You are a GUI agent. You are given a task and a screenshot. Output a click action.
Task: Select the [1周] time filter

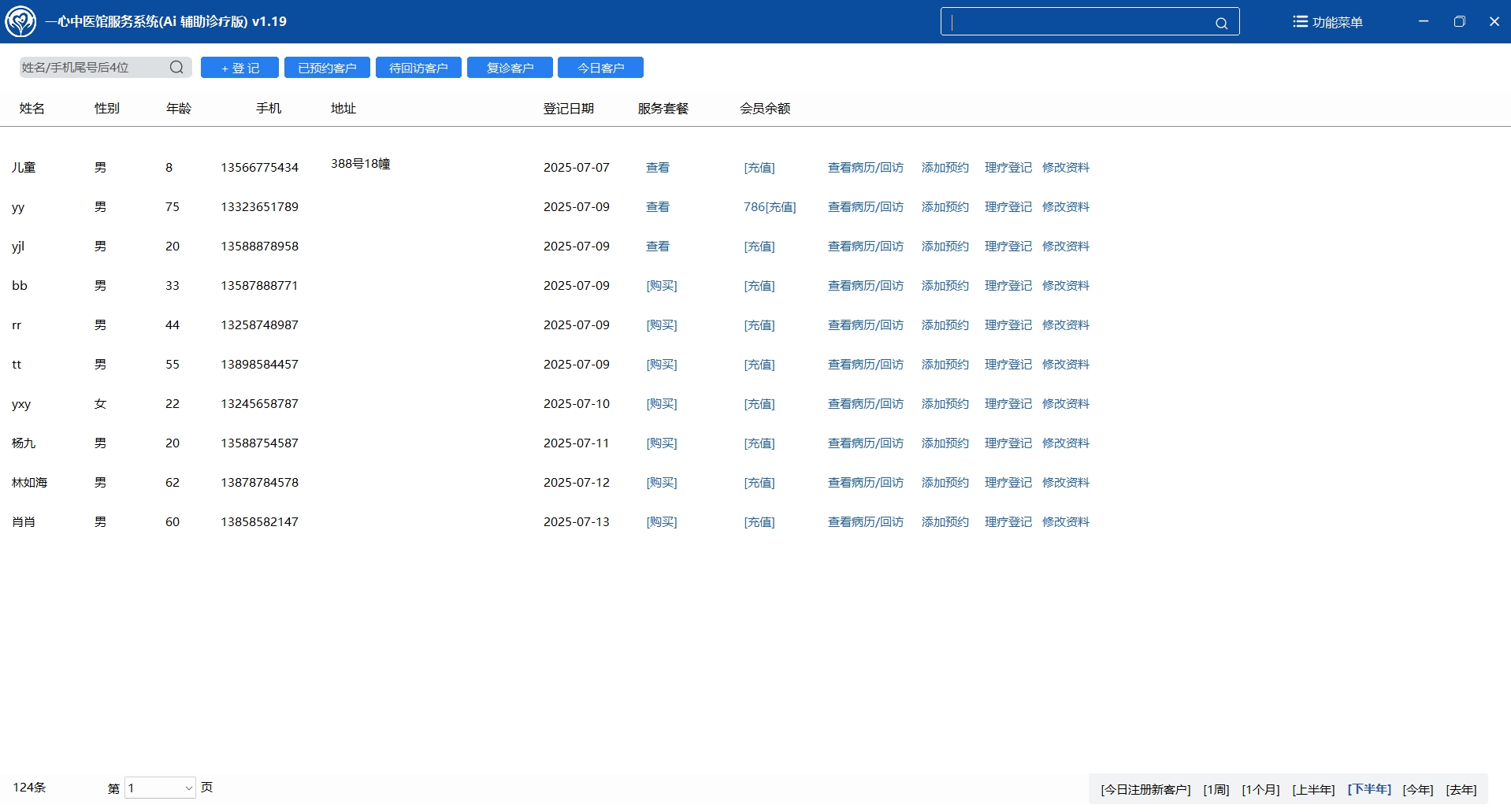pos(1216,789)
